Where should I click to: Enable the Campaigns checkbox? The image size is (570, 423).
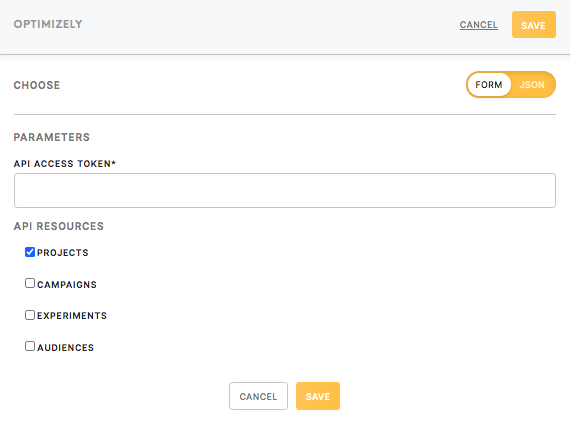pyautogui.click(x=30, y=283)
